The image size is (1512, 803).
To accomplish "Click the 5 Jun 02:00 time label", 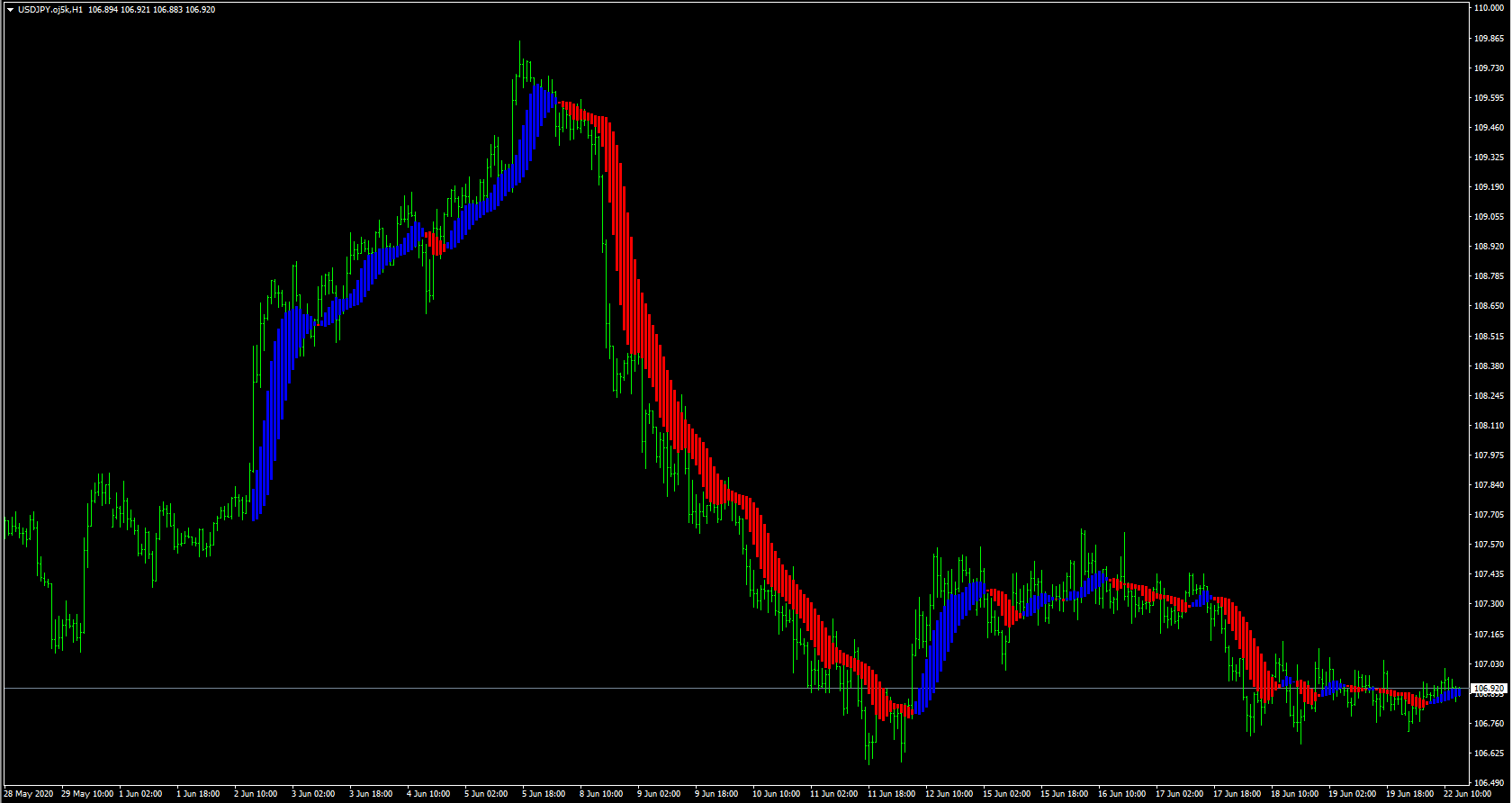I will pos(486,794).
